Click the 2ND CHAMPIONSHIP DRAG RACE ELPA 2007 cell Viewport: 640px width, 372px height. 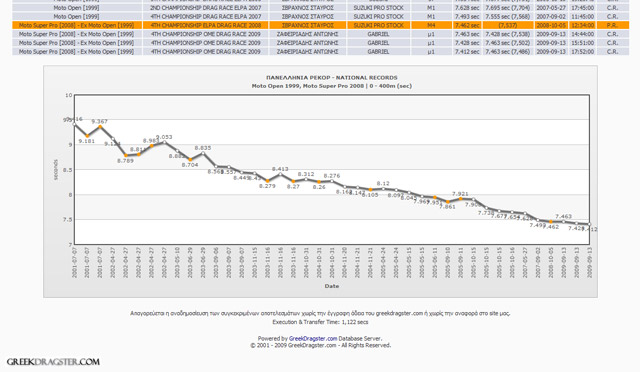pyautogui.click(x=206, y=8)
